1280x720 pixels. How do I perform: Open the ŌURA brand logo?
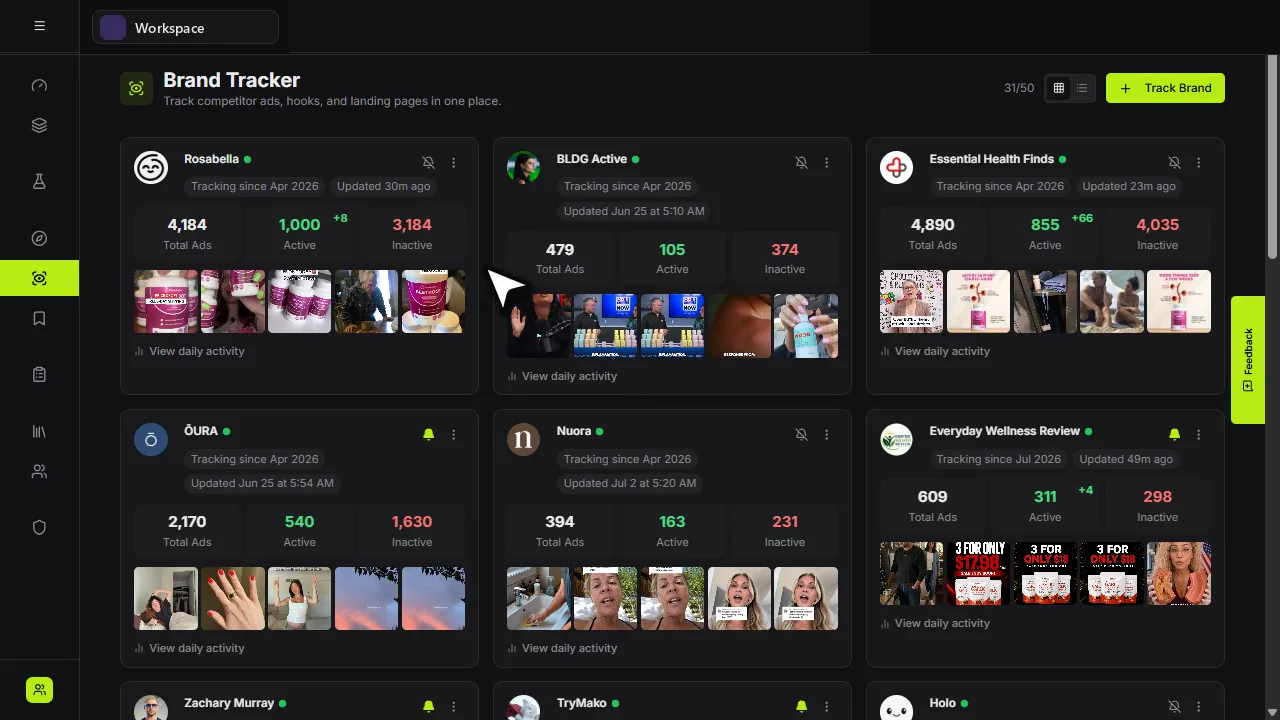pyautogui.click(x=151, y=439)
